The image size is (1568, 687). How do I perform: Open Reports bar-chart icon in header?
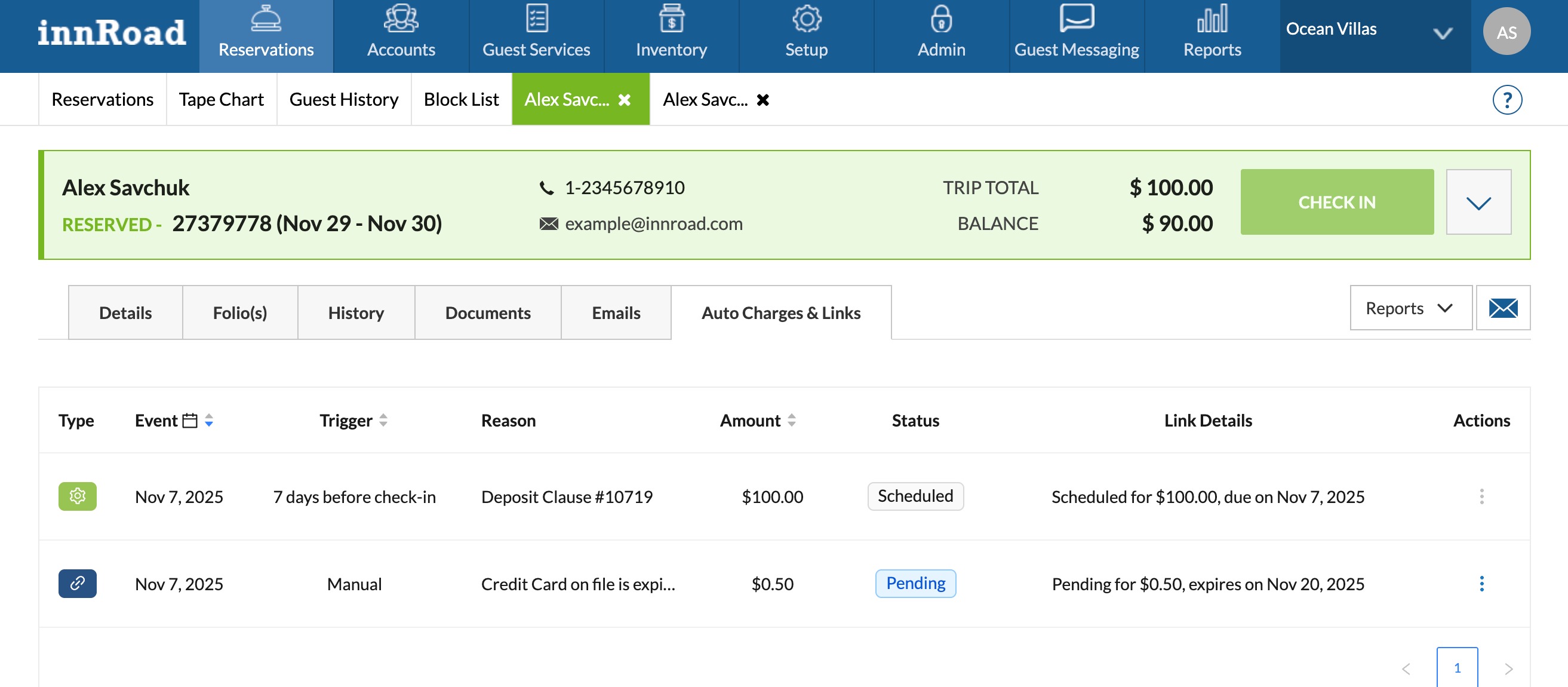pyautogui.click(x=1212, y=20)
